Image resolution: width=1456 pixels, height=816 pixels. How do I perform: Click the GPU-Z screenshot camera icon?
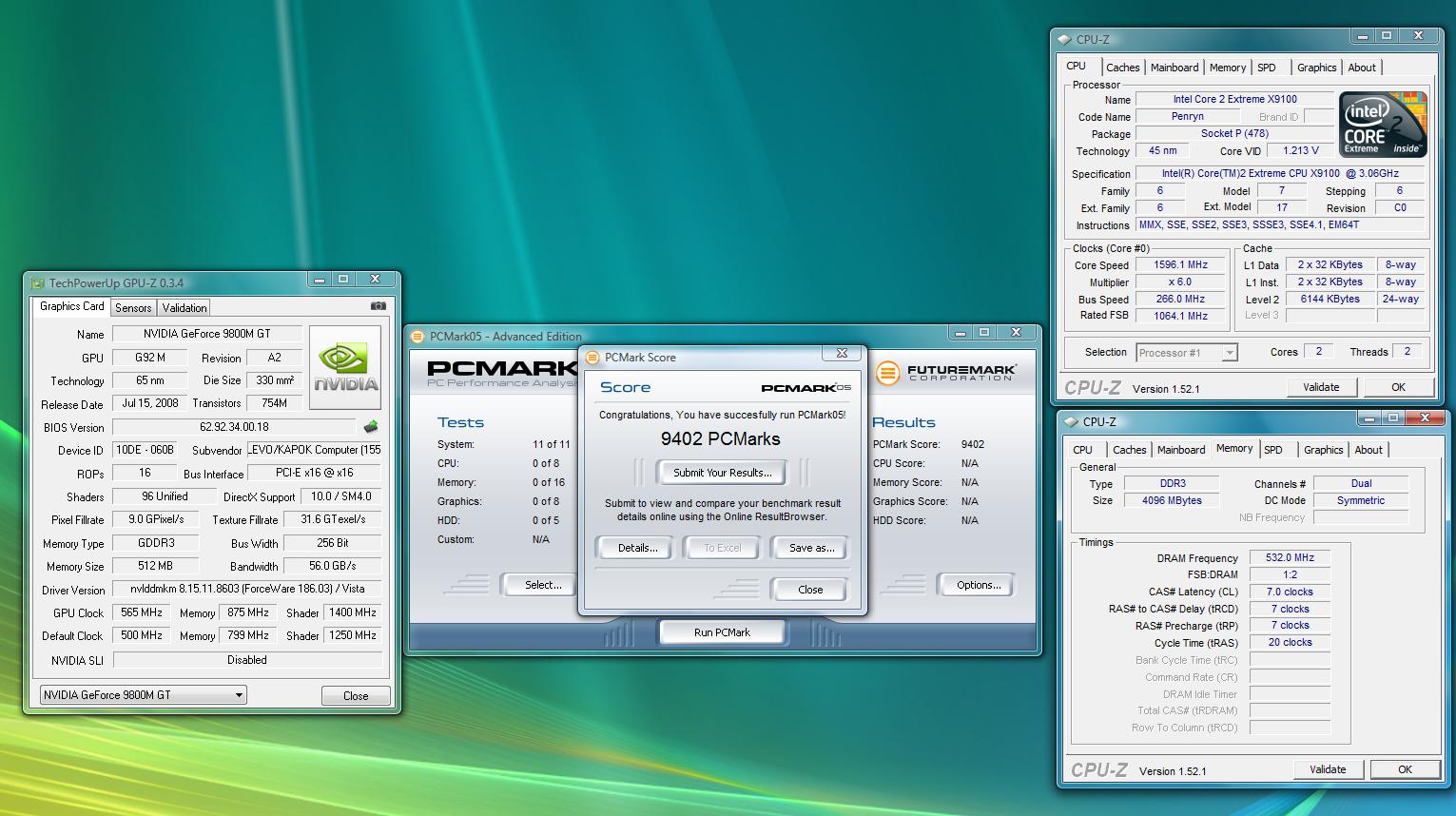coord(379,306)
